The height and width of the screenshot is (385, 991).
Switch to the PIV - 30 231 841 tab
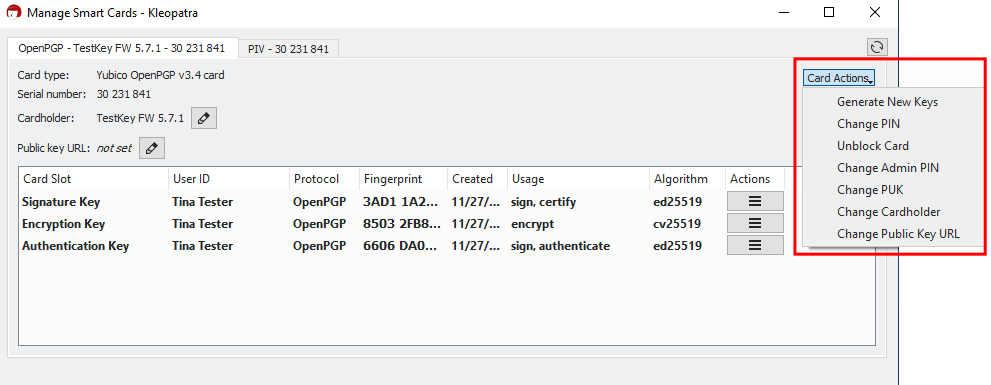288,49
